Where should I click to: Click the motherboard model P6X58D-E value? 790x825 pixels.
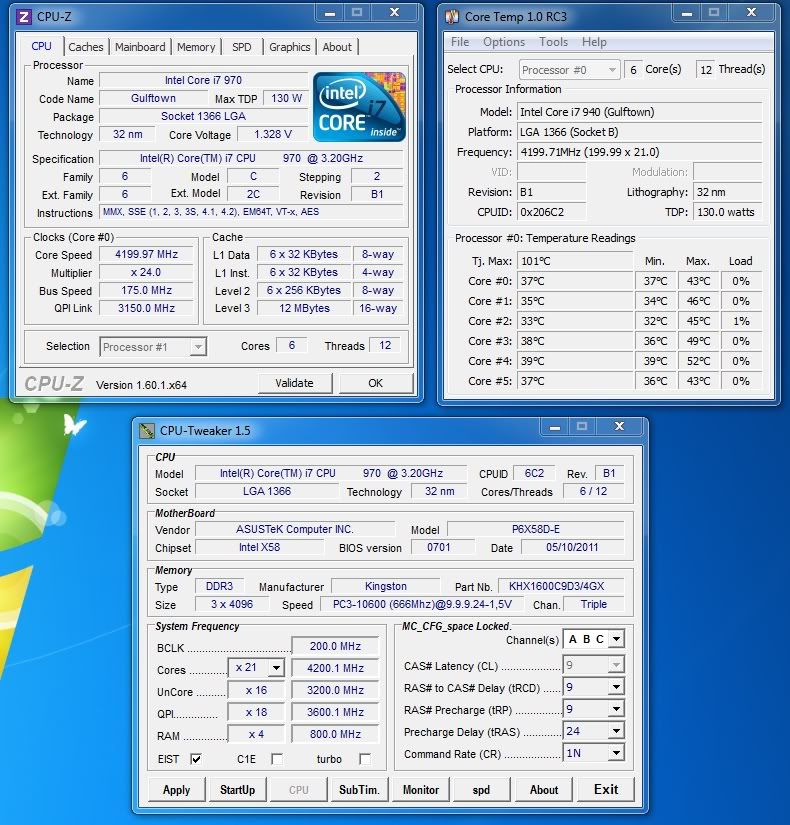tap(535, 529)
